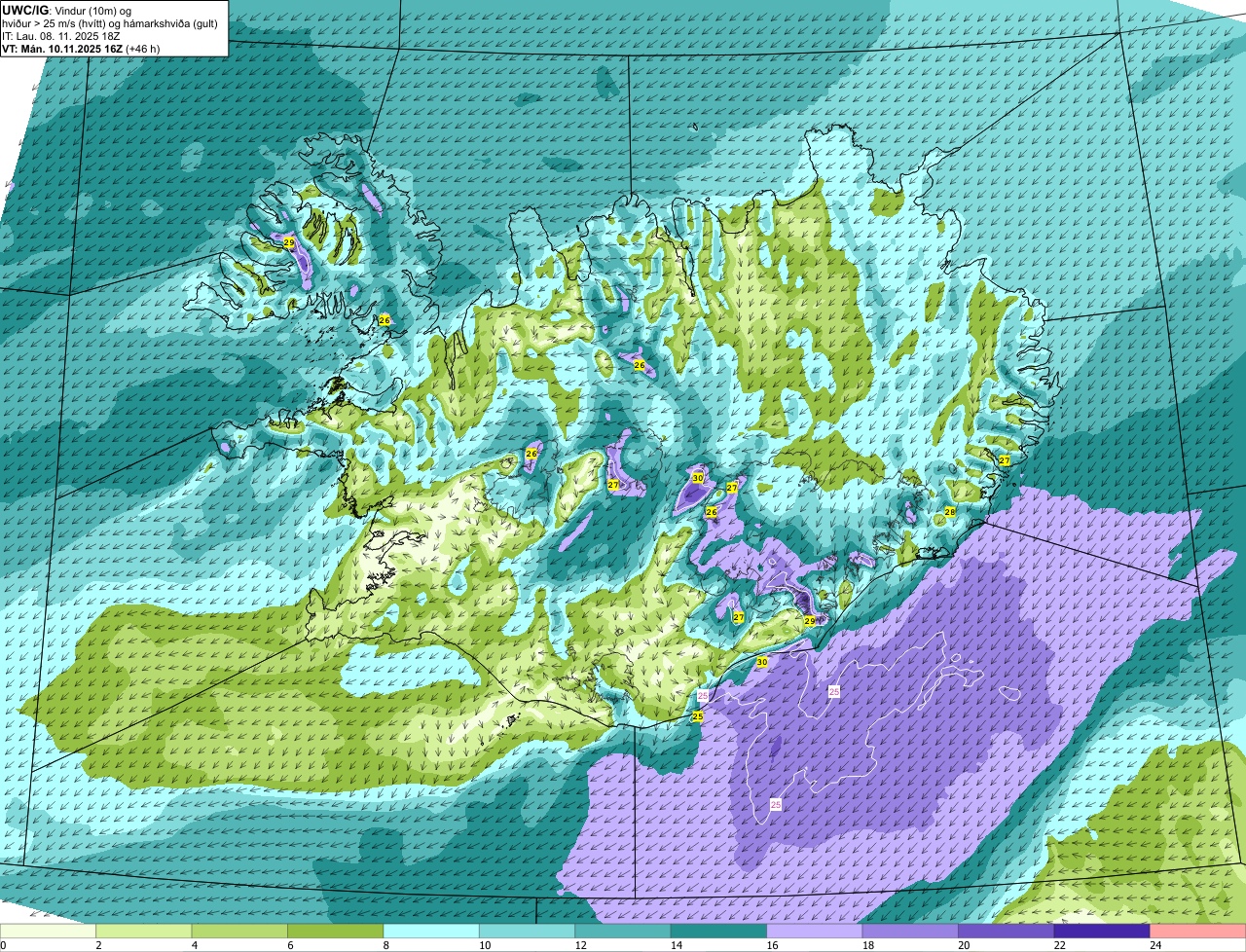This screenshot has width=1246, height=952.
Task: Select the 20–22 violet scale swatch
Action: [x=1008, y=931]
